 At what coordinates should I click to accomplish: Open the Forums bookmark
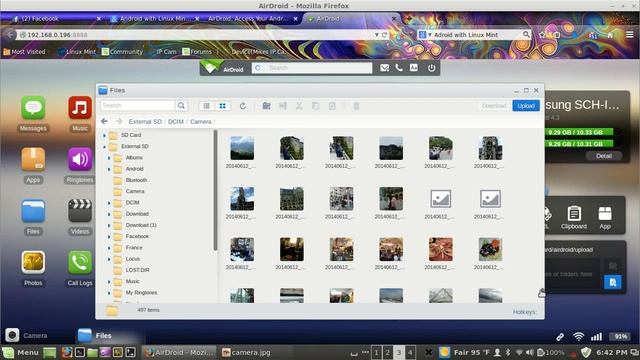click(197, 52)
